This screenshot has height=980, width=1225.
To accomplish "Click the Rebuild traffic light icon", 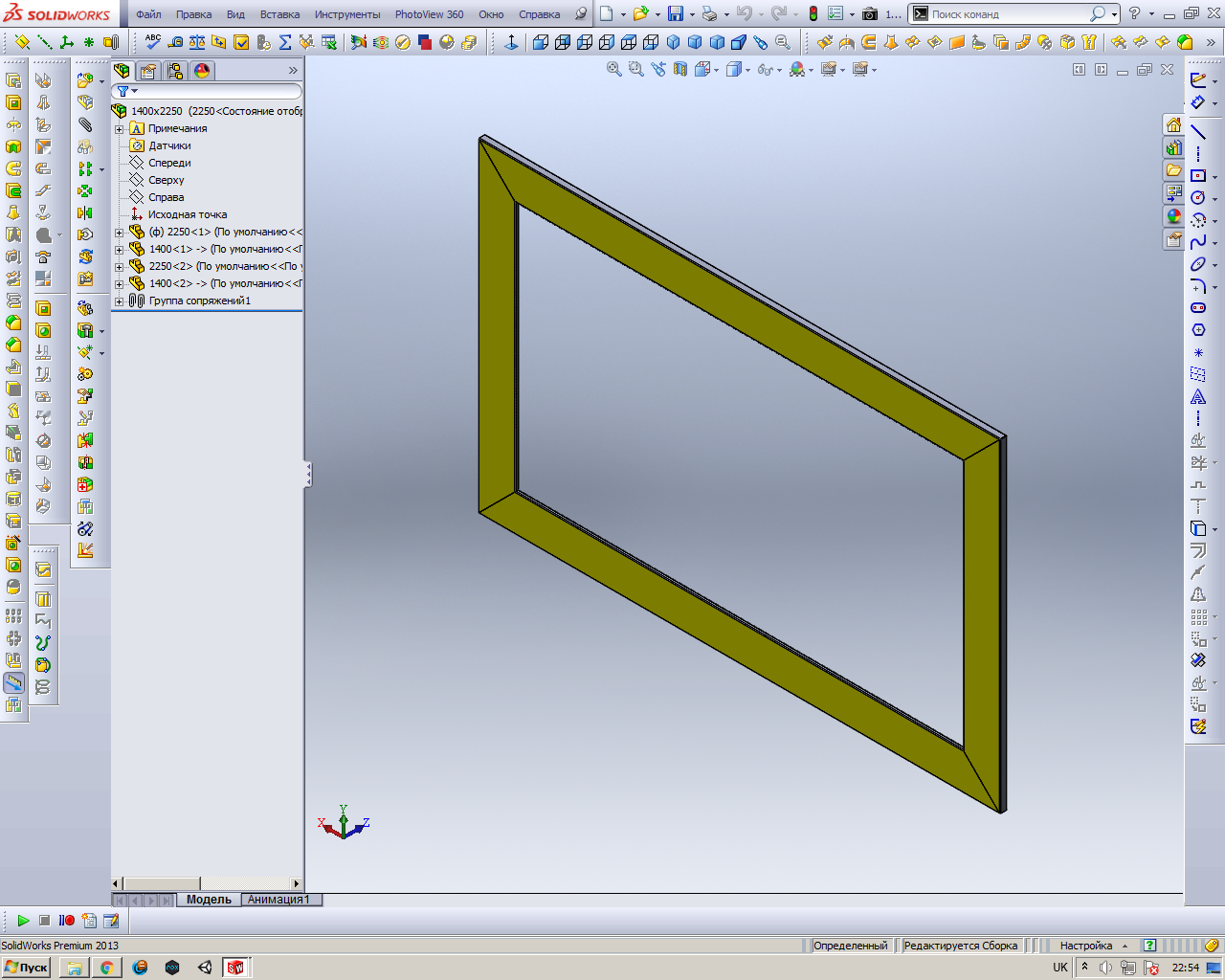I will [813, 13].
